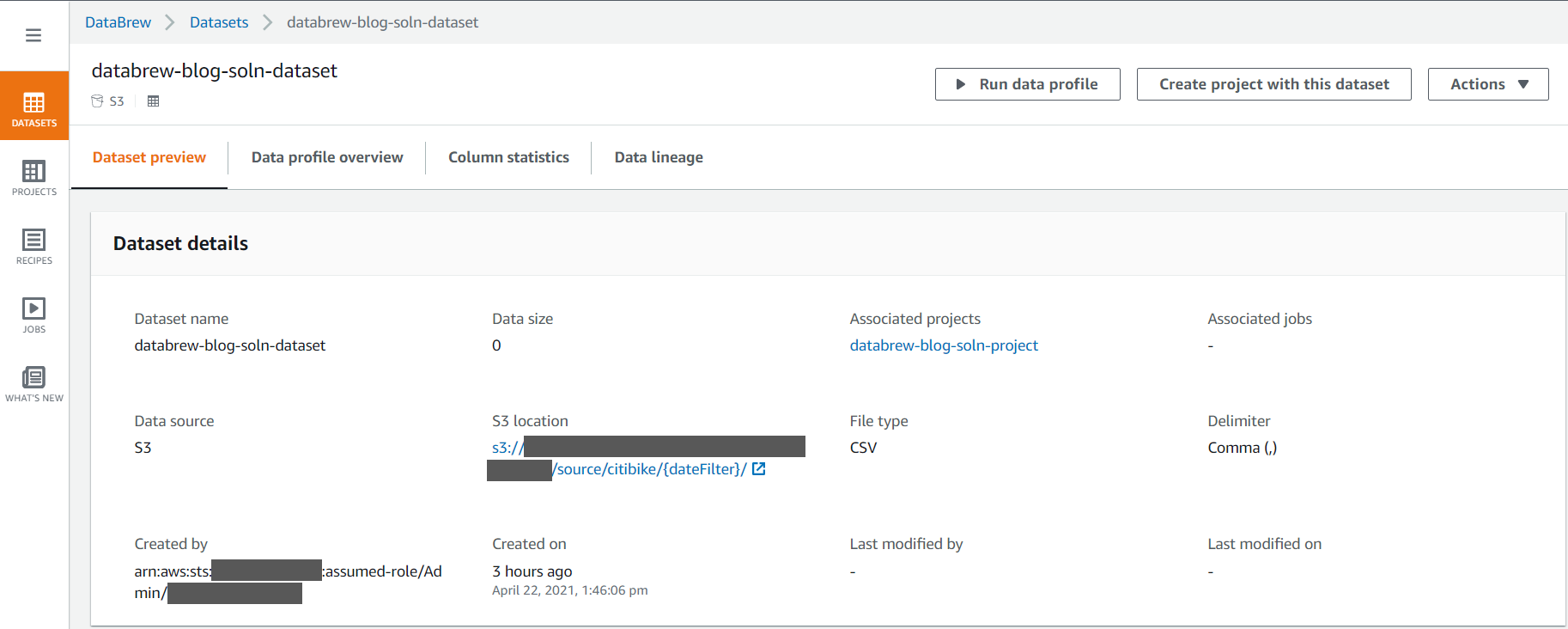Click the dataset name value databrew-blog-soln-dataset
Image resolution: width=1568 pixels, height=629 pixels.
pyautogui.click(x=230, y=345)
